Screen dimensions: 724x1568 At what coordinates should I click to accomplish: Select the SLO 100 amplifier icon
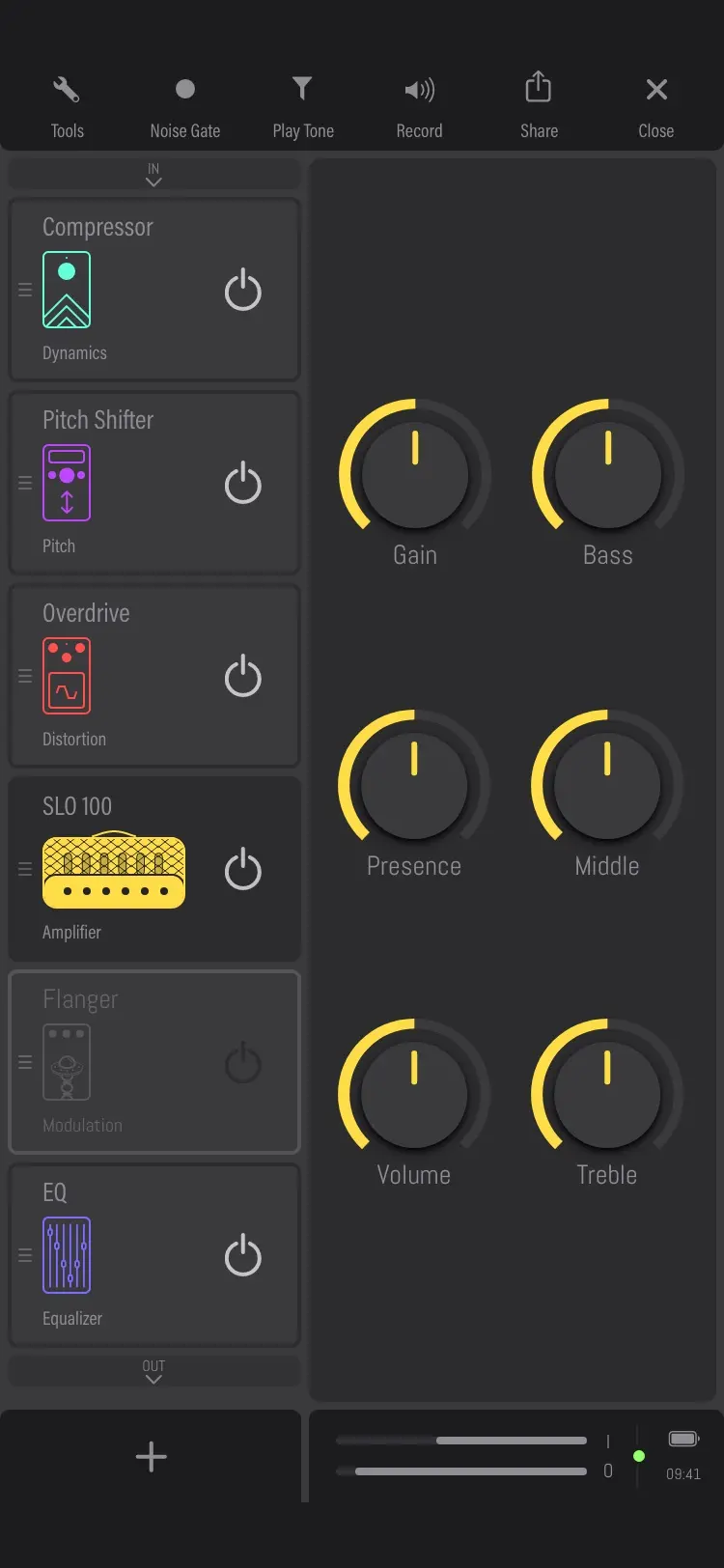click(x=114, y=869)
